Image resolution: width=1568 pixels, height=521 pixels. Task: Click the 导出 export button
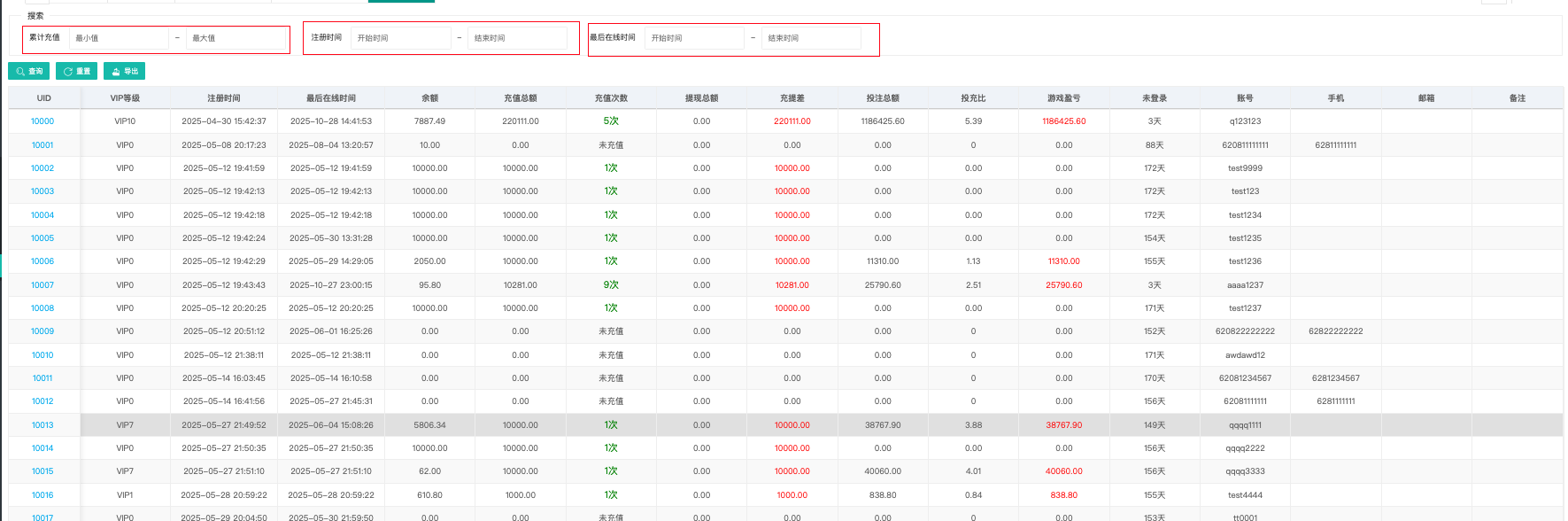125,71
